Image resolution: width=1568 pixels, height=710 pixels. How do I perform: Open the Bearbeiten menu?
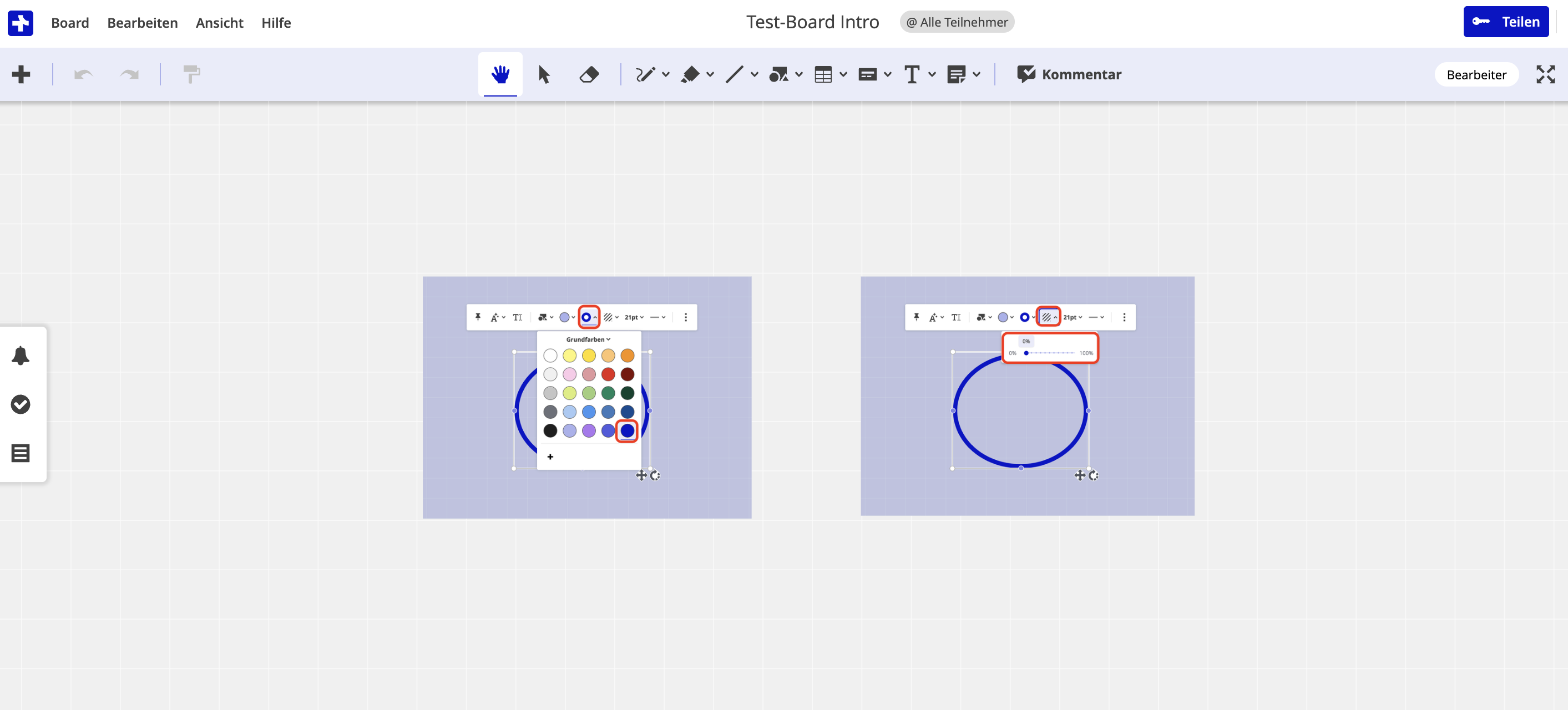pos(142,23)
